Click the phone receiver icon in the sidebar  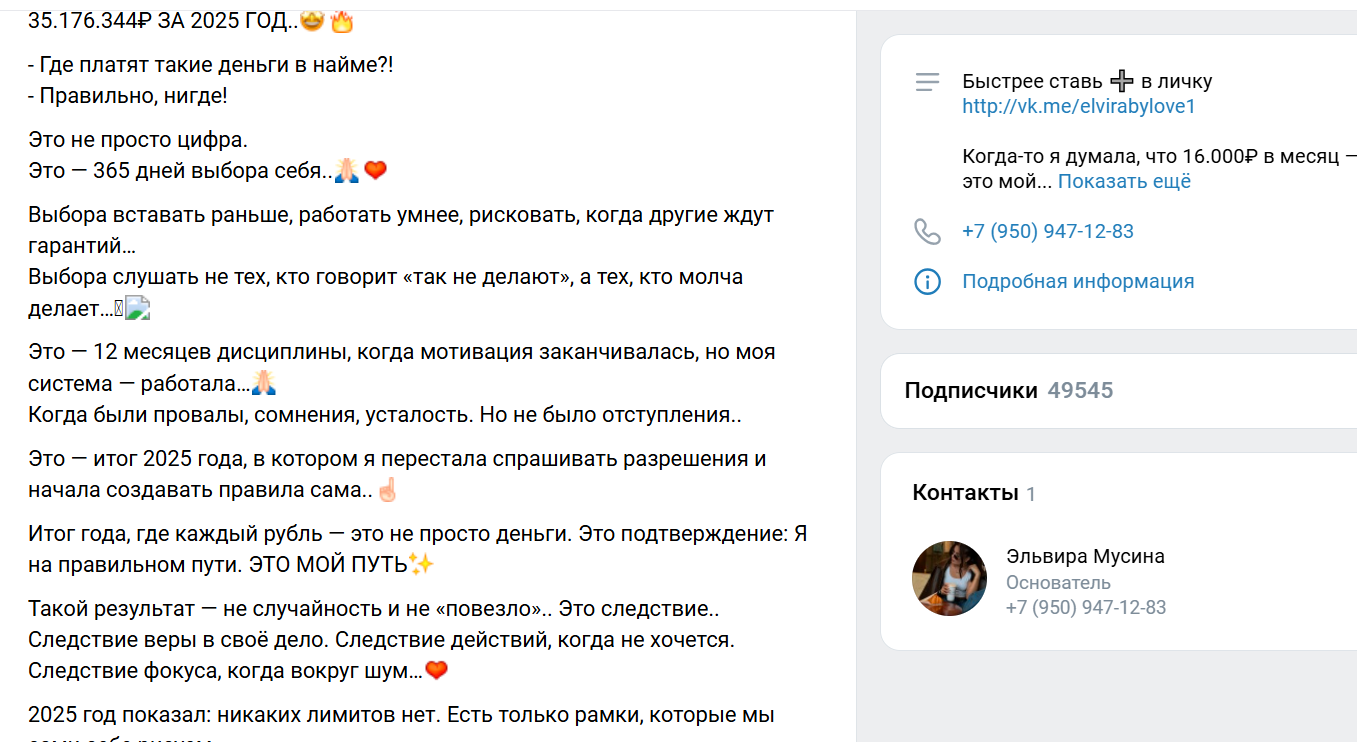coord(928,230)
